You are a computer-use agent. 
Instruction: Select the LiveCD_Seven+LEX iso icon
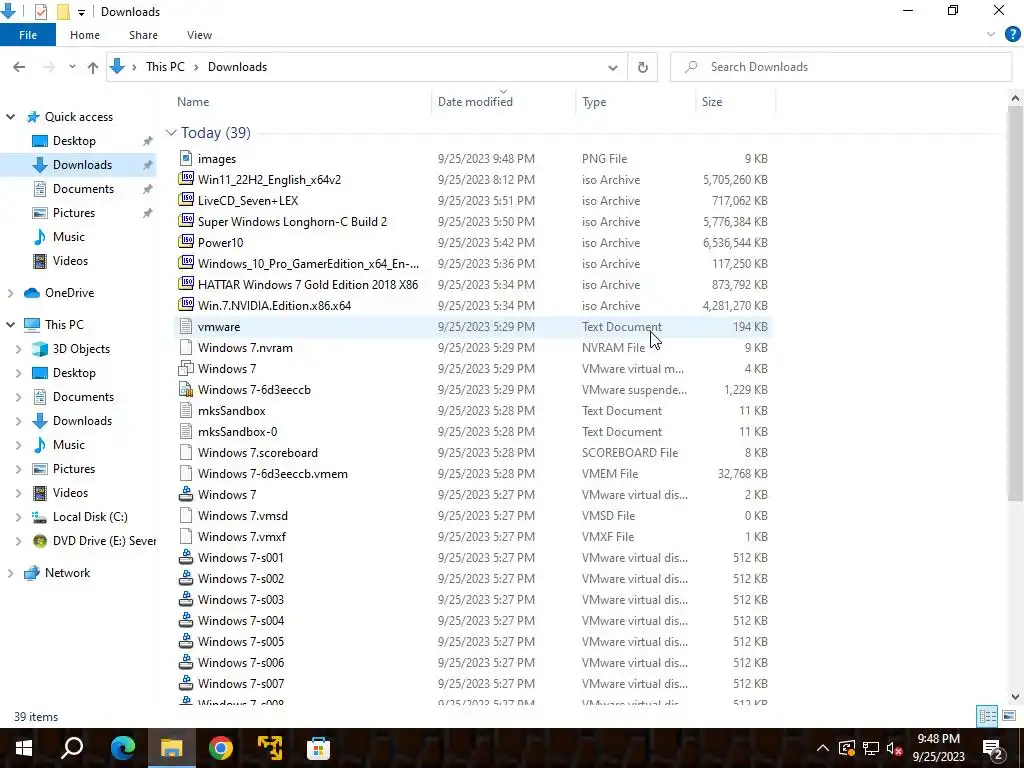[186, 200]
